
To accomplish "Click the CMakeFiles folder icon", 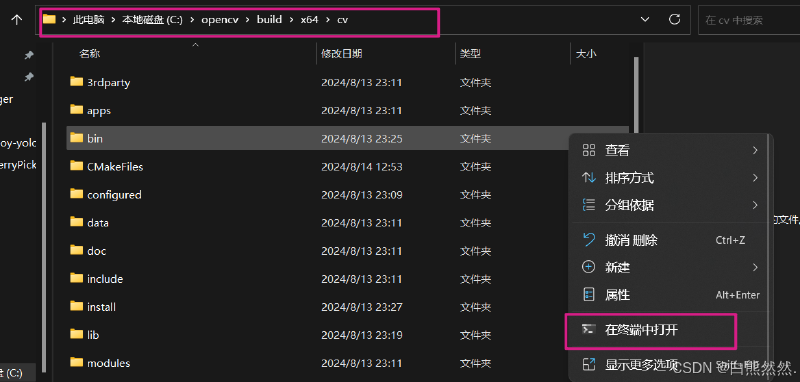I will click(77, 165).
